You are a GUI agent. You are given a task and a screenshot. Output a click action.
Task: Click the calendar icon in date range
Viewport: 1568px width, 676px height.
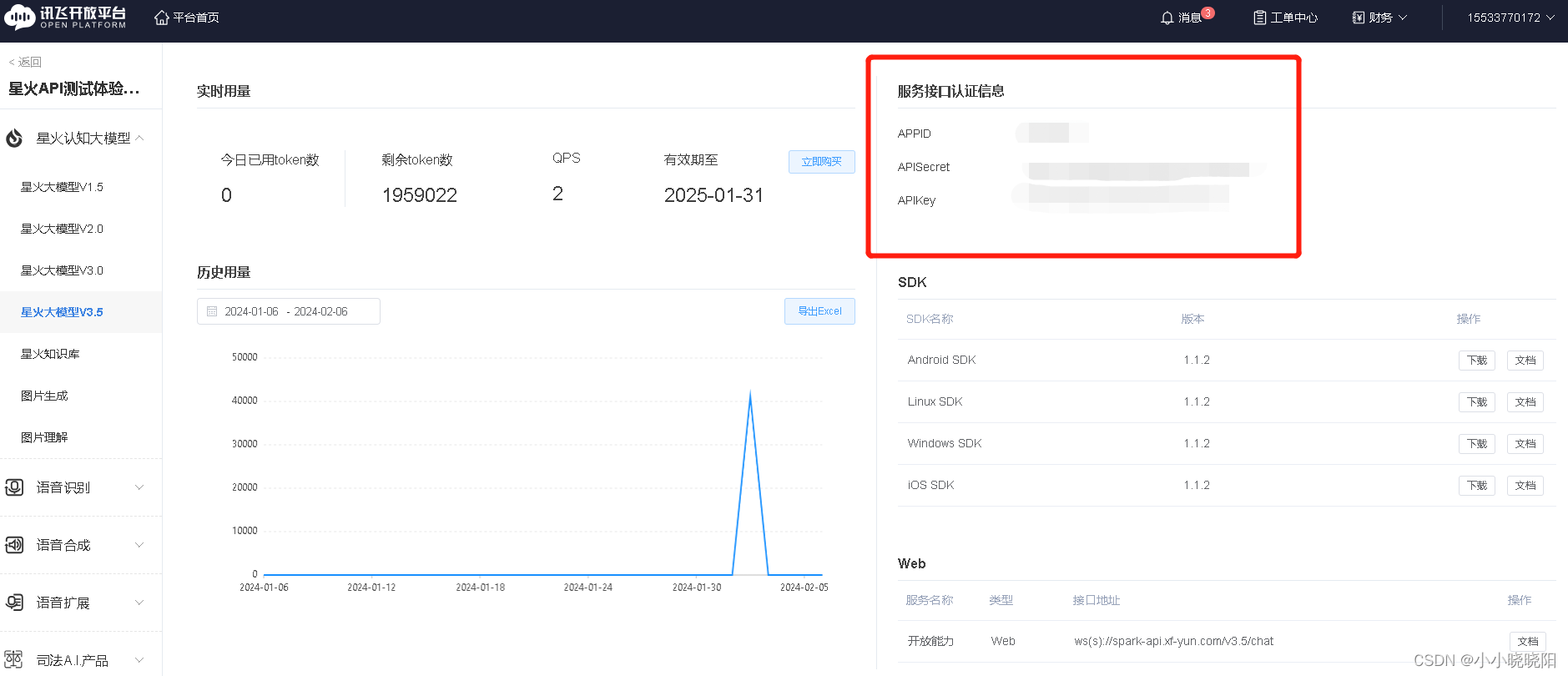[x=212, y=311]
